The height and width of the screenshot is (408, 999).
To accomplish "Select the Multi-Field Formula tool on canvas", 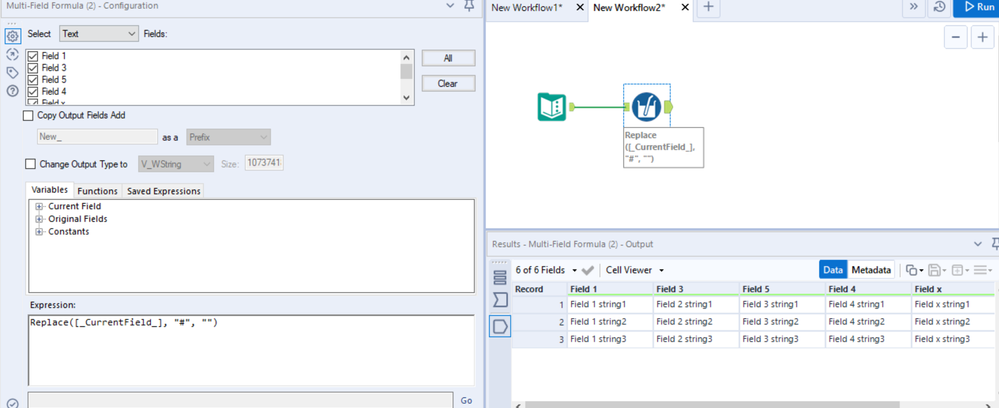I will point(647,107).
